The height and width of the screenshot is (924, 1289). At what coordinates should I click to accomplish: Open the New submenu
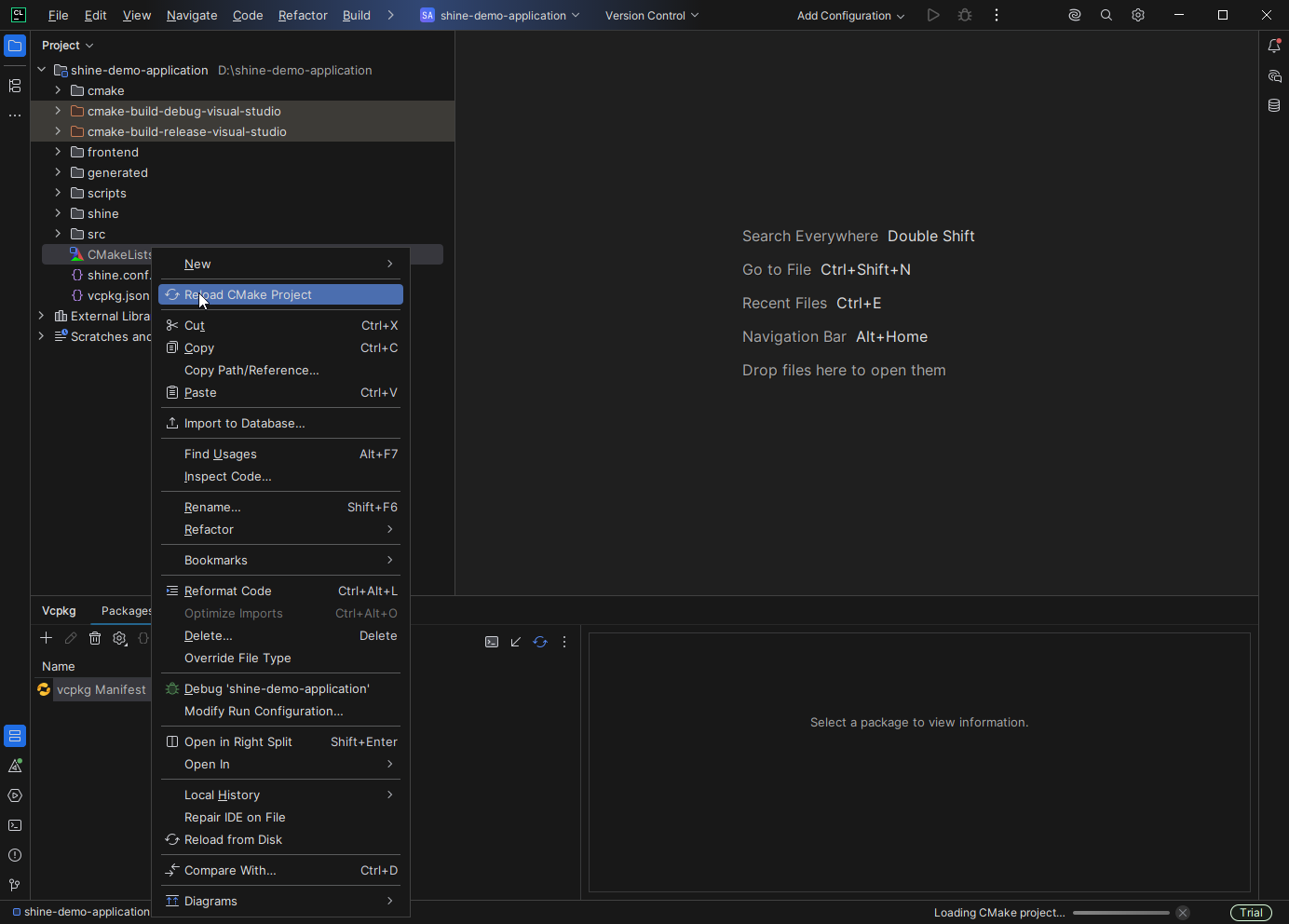click(280, 264)
